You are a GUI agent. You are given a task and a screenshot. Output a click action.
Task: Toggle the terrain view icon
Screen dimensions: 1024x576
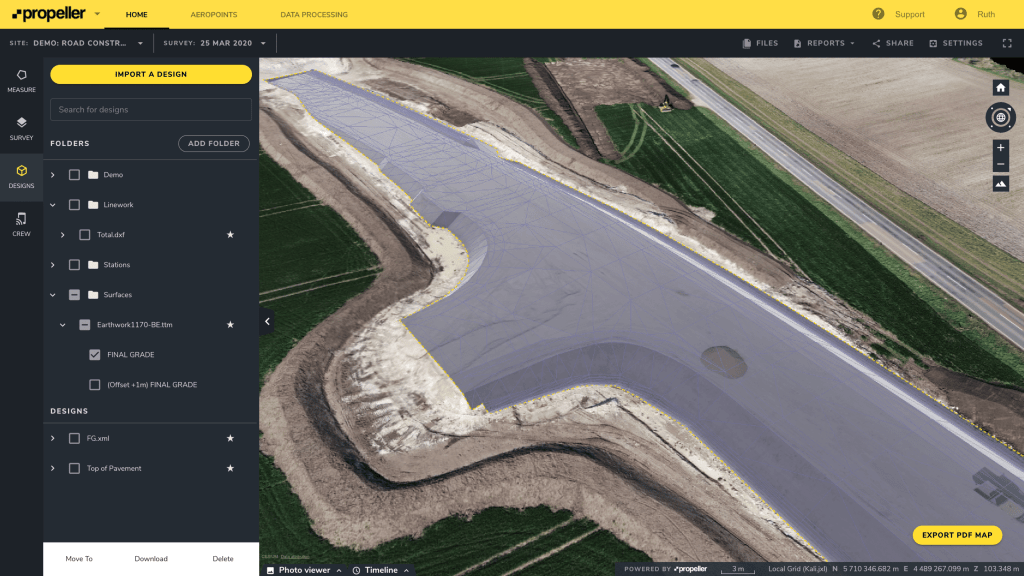tap(1001, 184)
